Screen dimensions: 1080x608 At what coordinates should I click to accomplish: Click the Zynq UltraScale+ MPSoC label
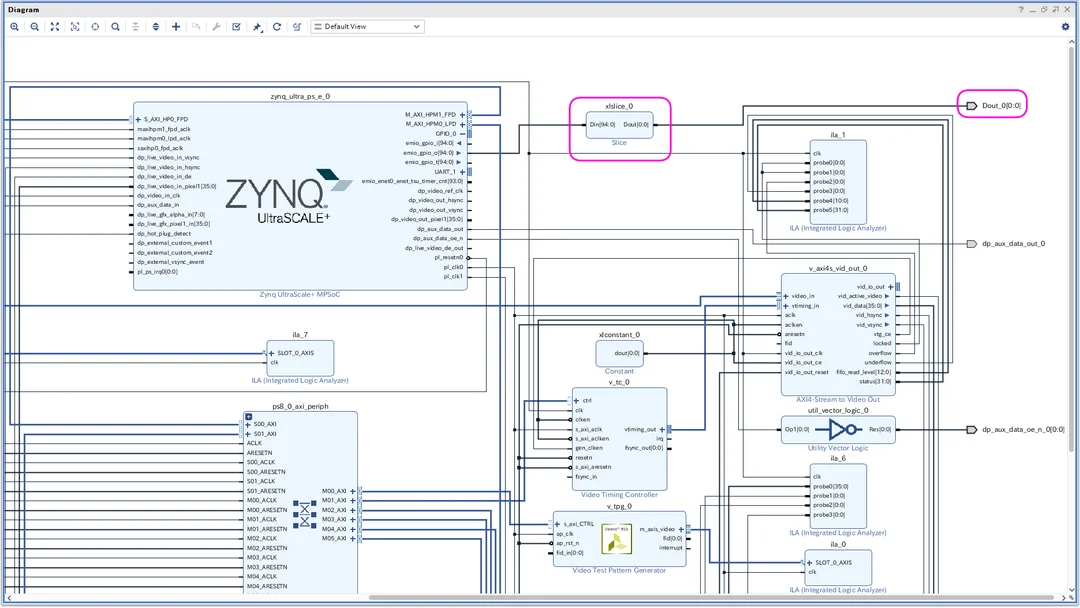pyautogui.click(x=300, y=294)
